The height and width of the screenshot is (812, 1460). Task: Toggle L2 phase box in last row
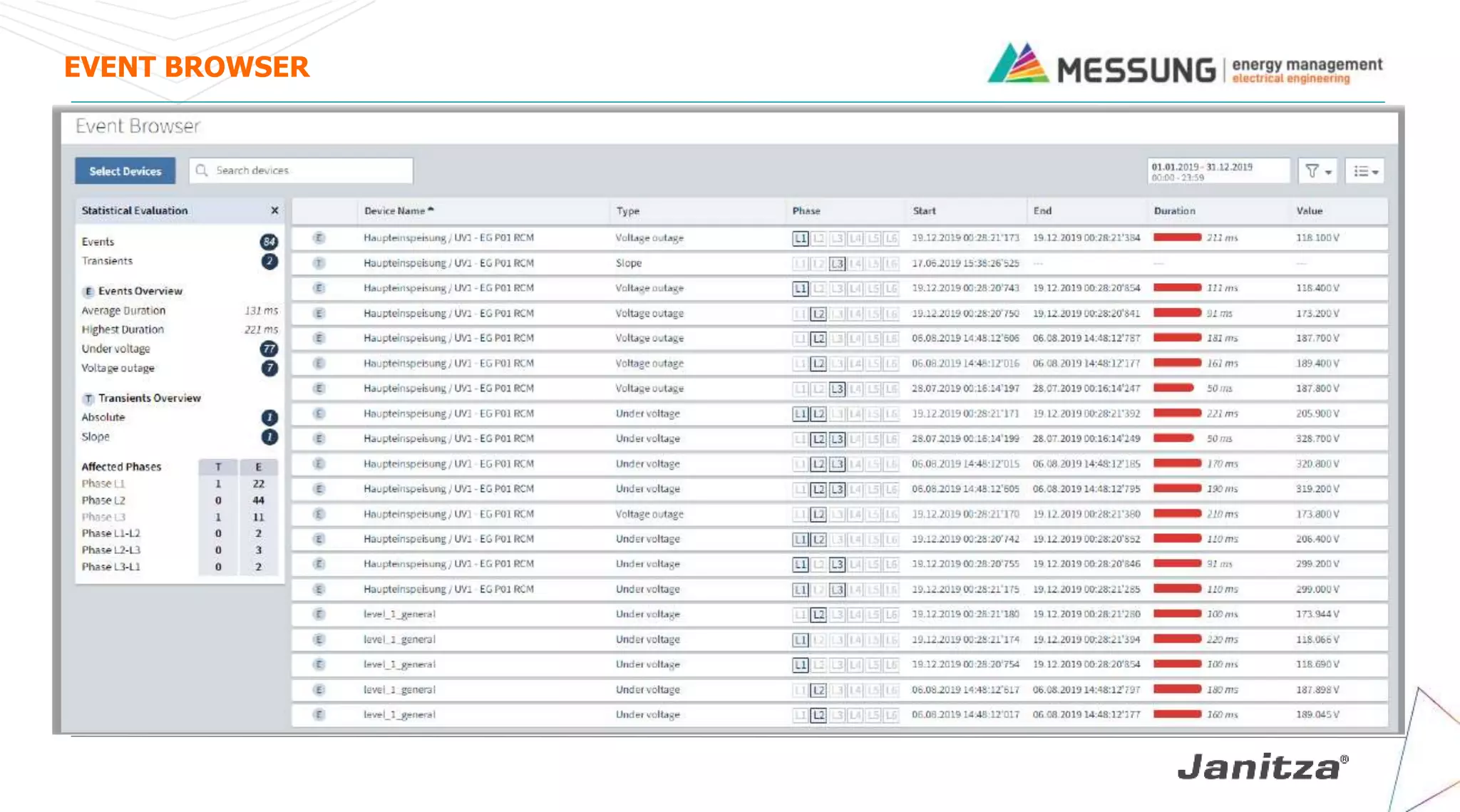click(818, 715)
